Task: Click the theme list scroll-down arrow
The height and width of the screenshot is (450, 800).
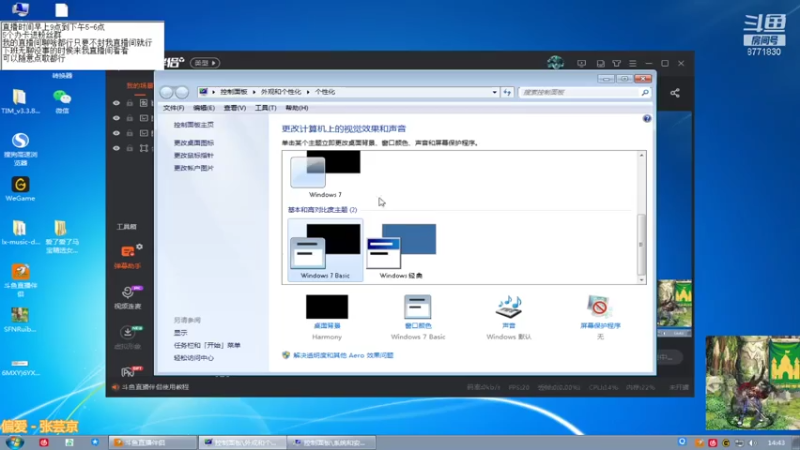Action: click(x=641, y=280)
